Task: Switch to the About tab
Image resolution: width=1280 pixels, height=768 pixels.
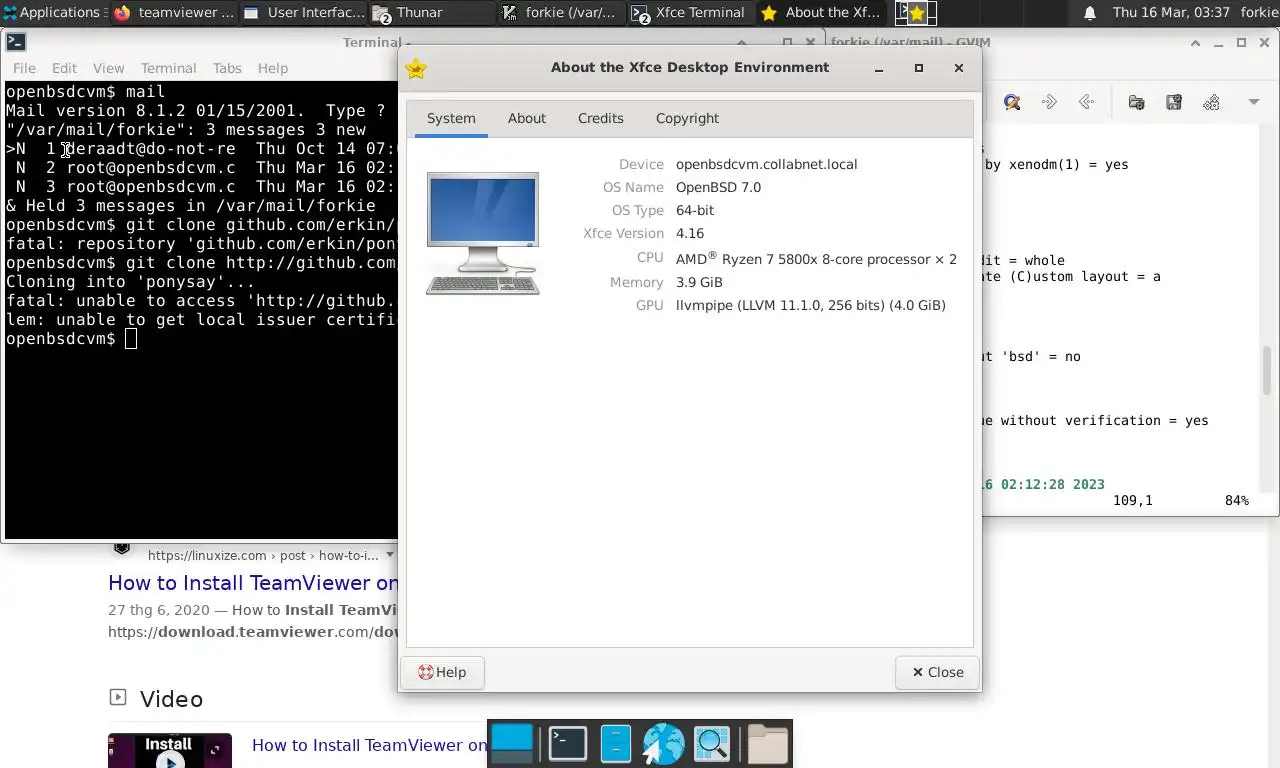Action: [527, 118]
